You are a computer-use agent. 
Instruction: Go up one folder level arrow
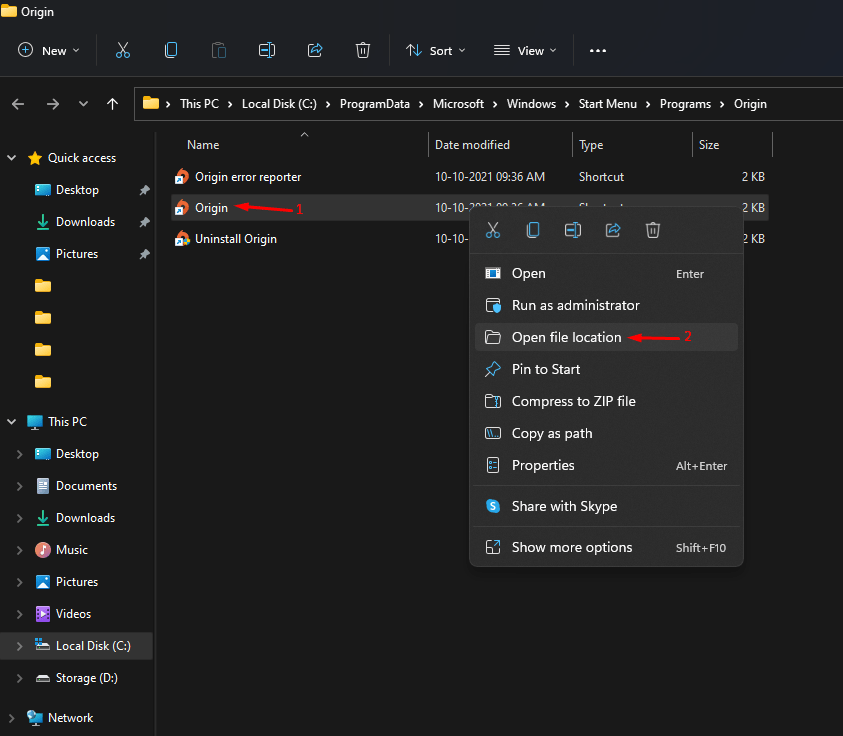pyautogui.click(x=112, y=104)
